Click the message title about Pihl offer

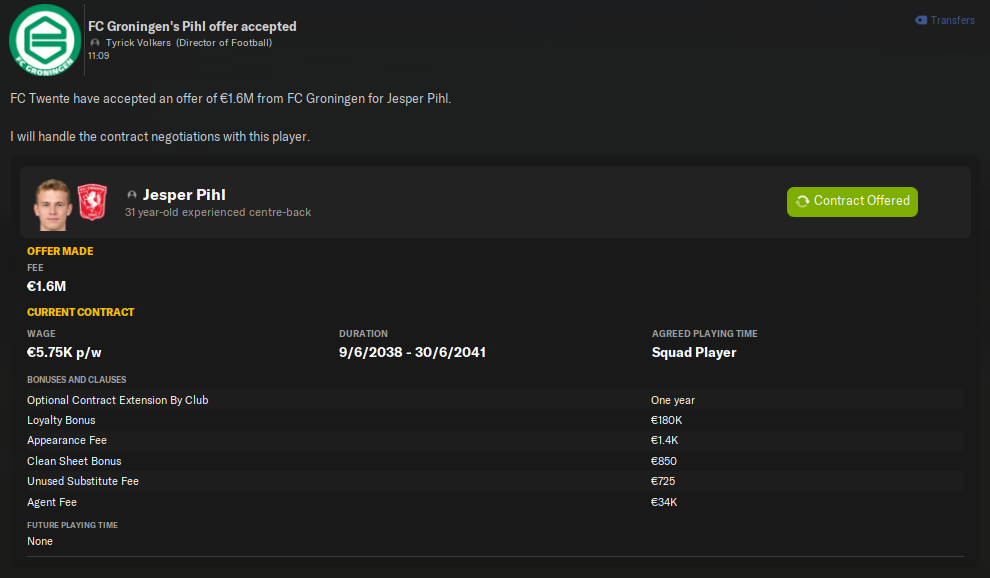click(192, 26)
